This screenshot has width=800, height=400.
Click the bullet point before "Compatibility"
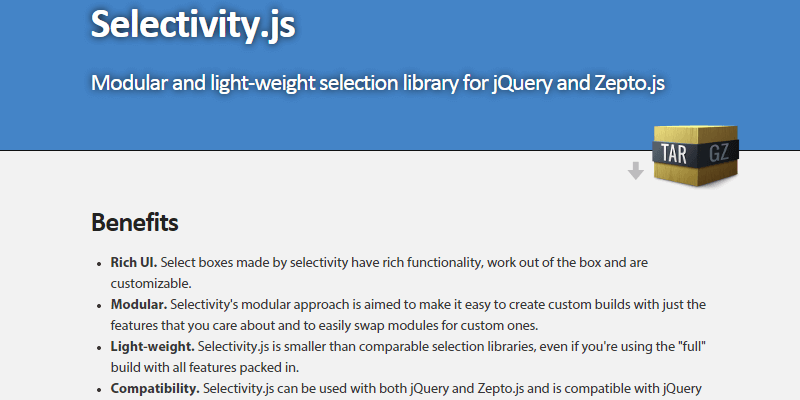99,389
